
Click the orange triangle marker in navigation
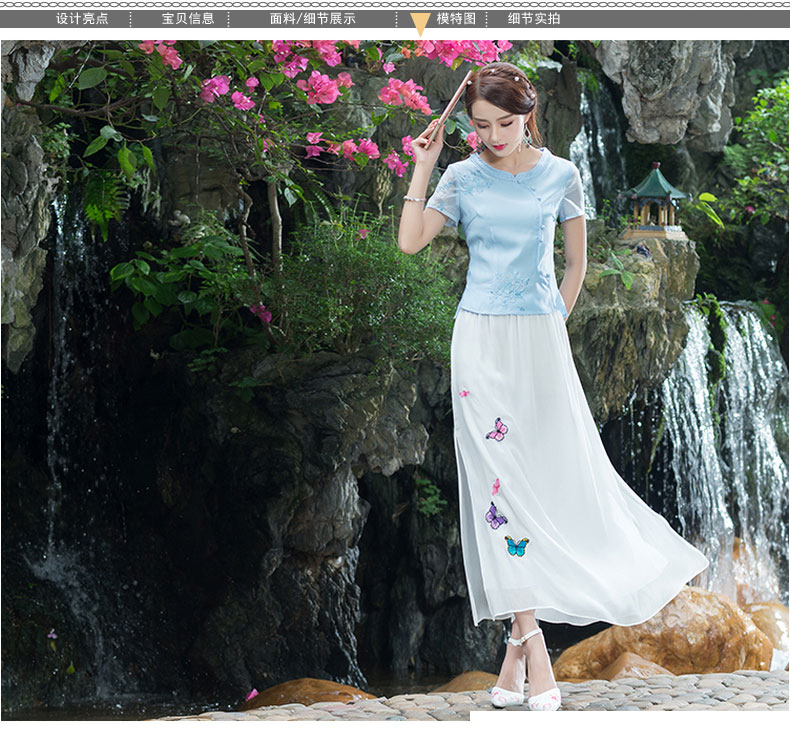point(420,24)
